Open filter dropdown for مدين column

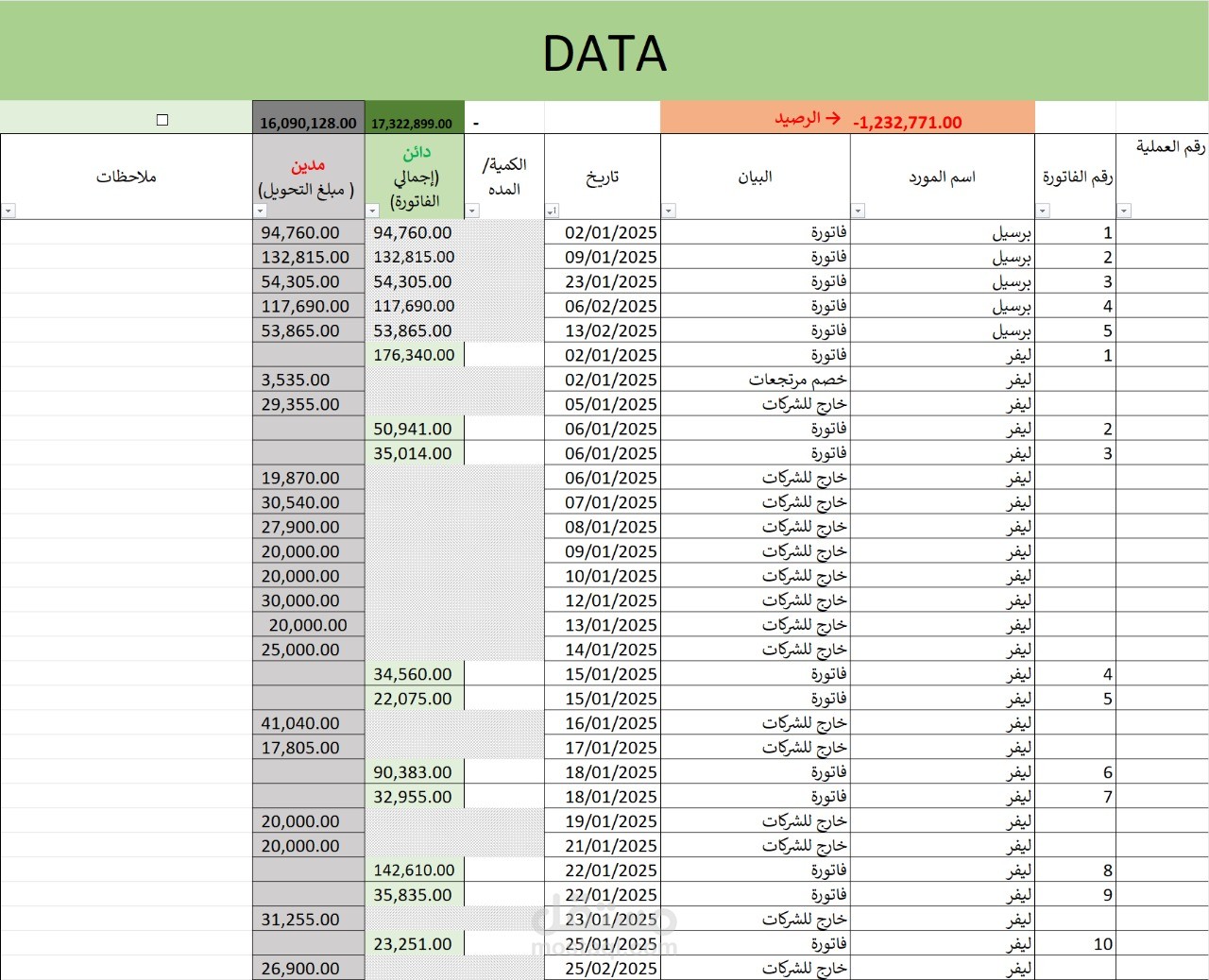(260, 211)
